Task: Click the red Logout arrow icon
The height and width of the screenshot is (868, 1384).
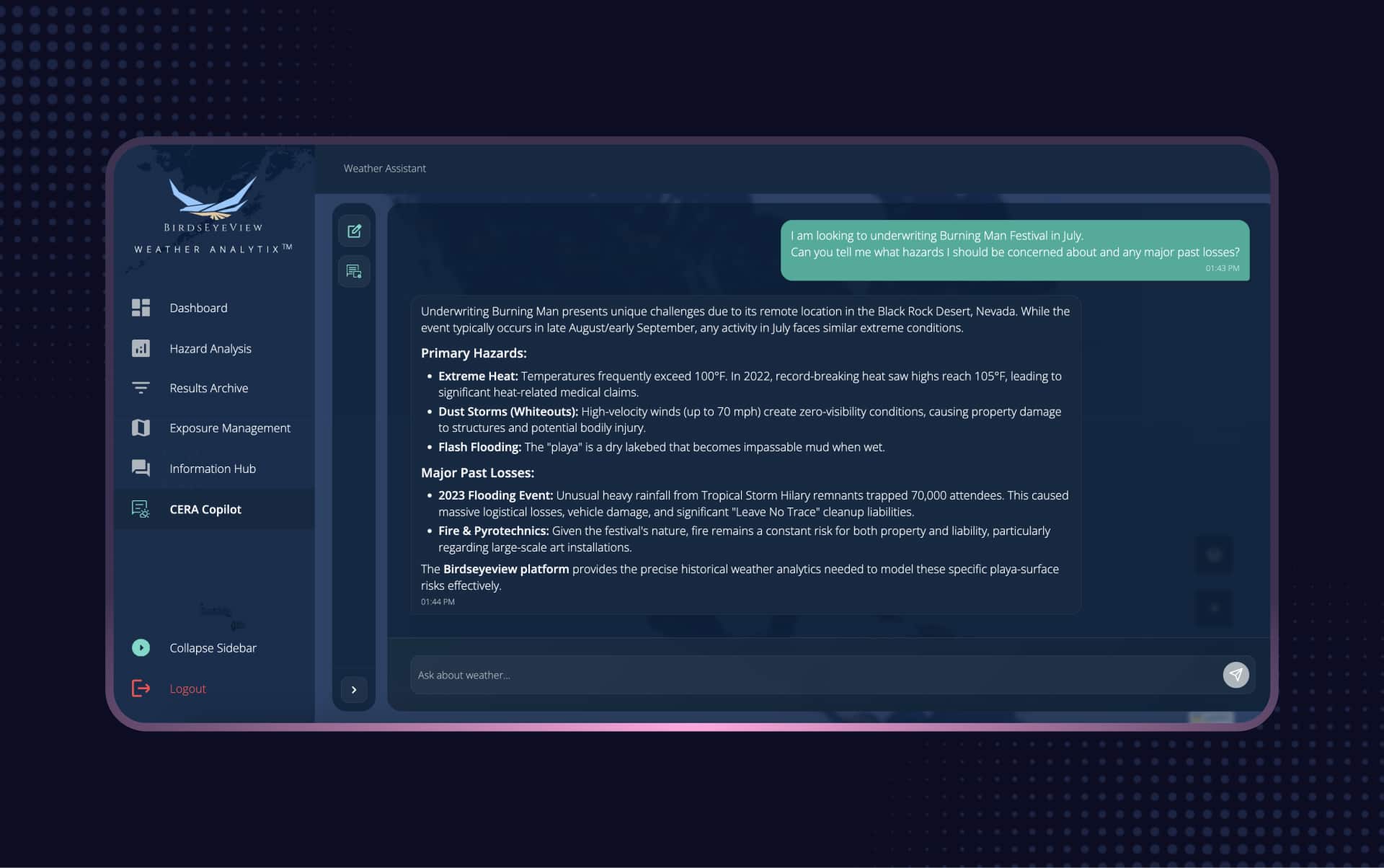Action: (141, 688)
